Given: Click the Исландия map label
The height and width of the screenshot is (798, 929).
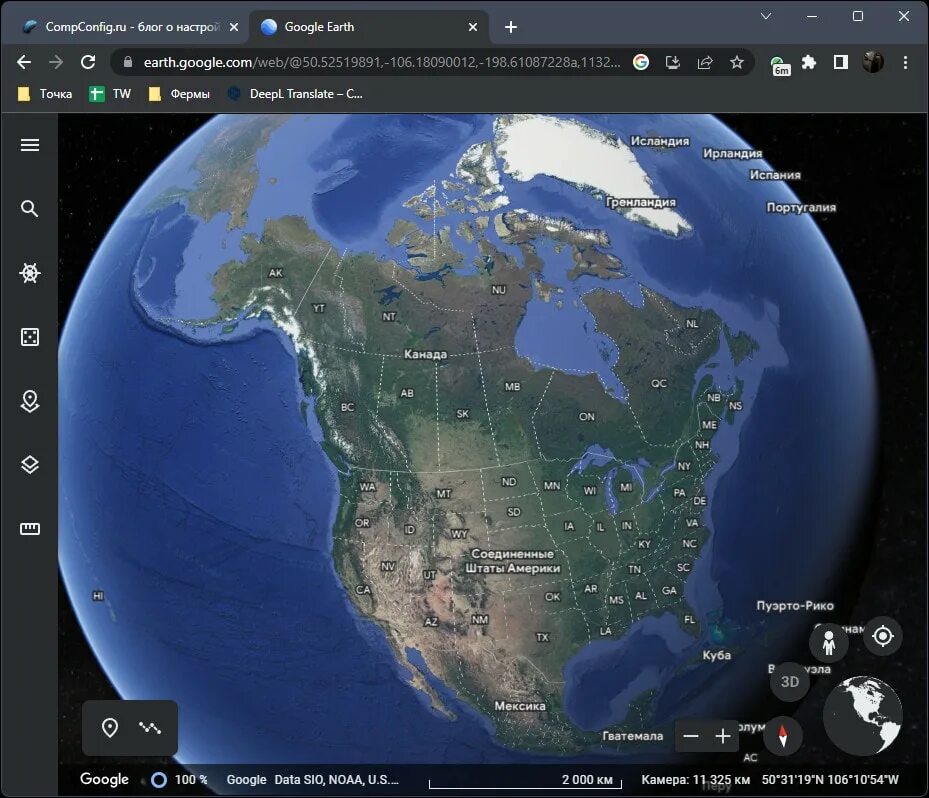Looking at the screenshot, I should point(659,141).
